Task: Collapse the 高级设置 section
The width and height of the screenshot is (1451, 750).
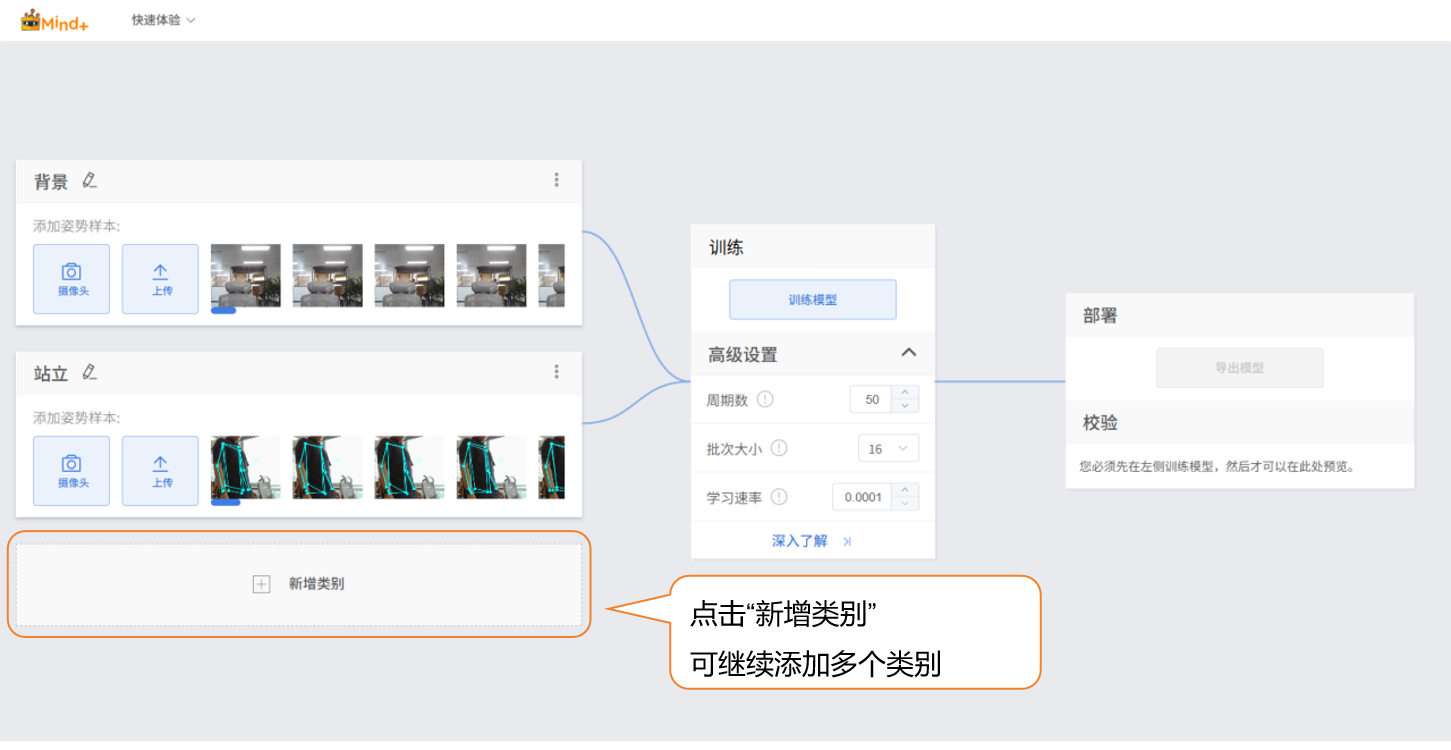Action: coord(908,353)
